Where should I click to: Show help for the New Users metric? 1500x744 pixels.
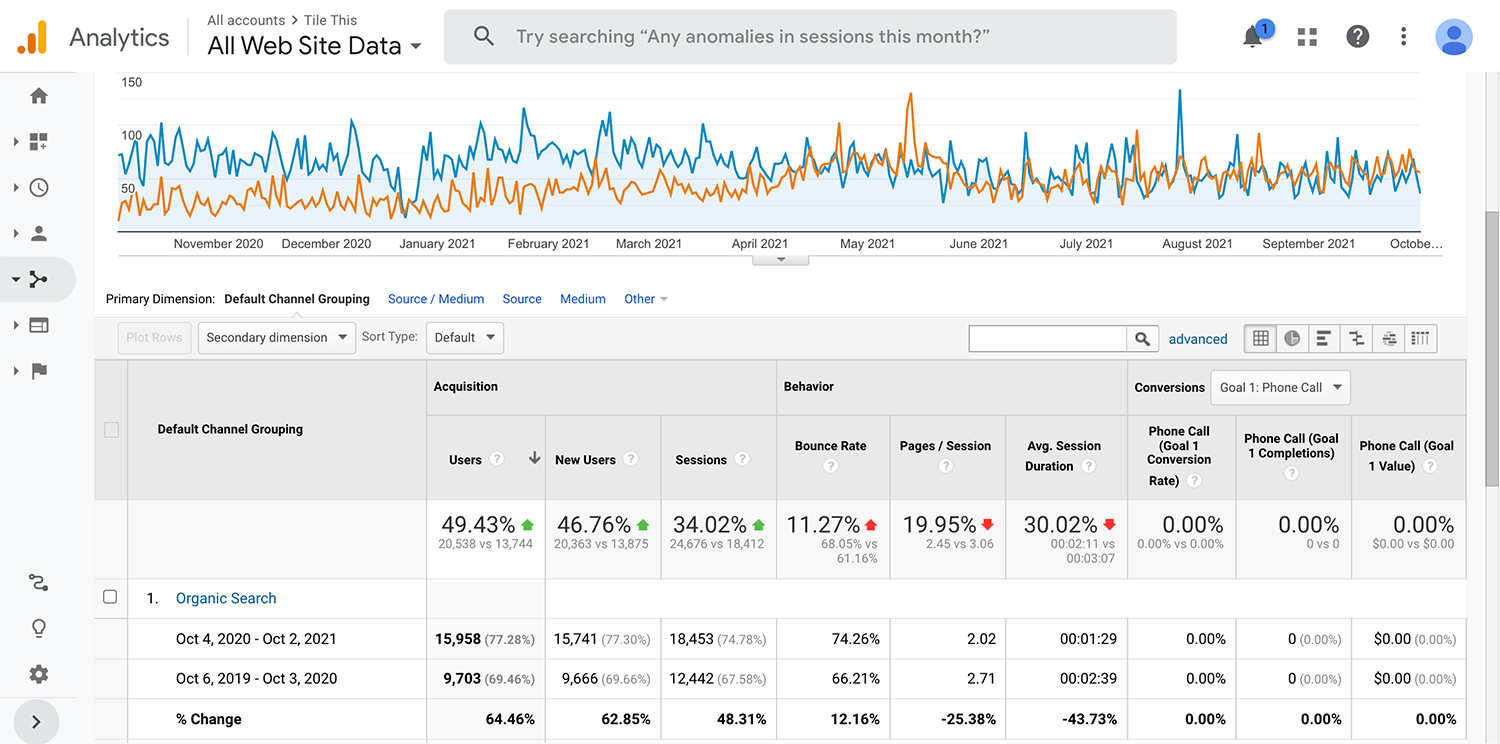631,459
